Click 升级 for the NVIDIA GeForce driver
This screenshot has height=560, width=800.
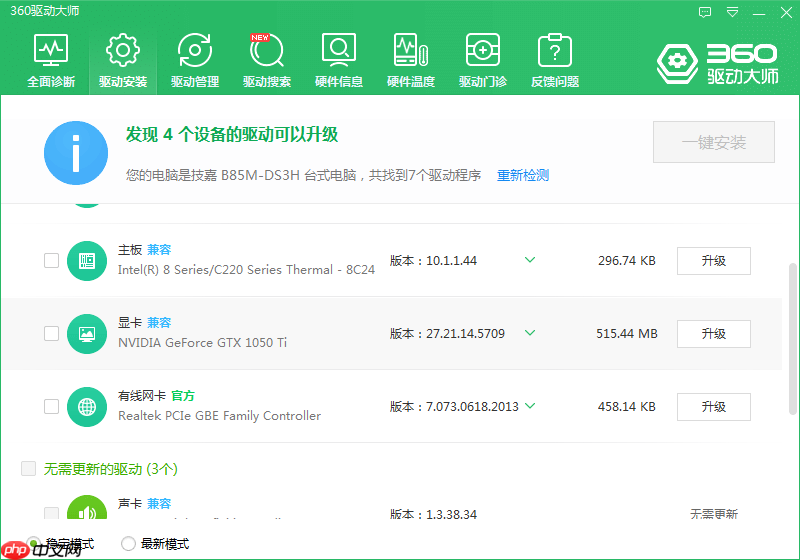pos(714,334)
